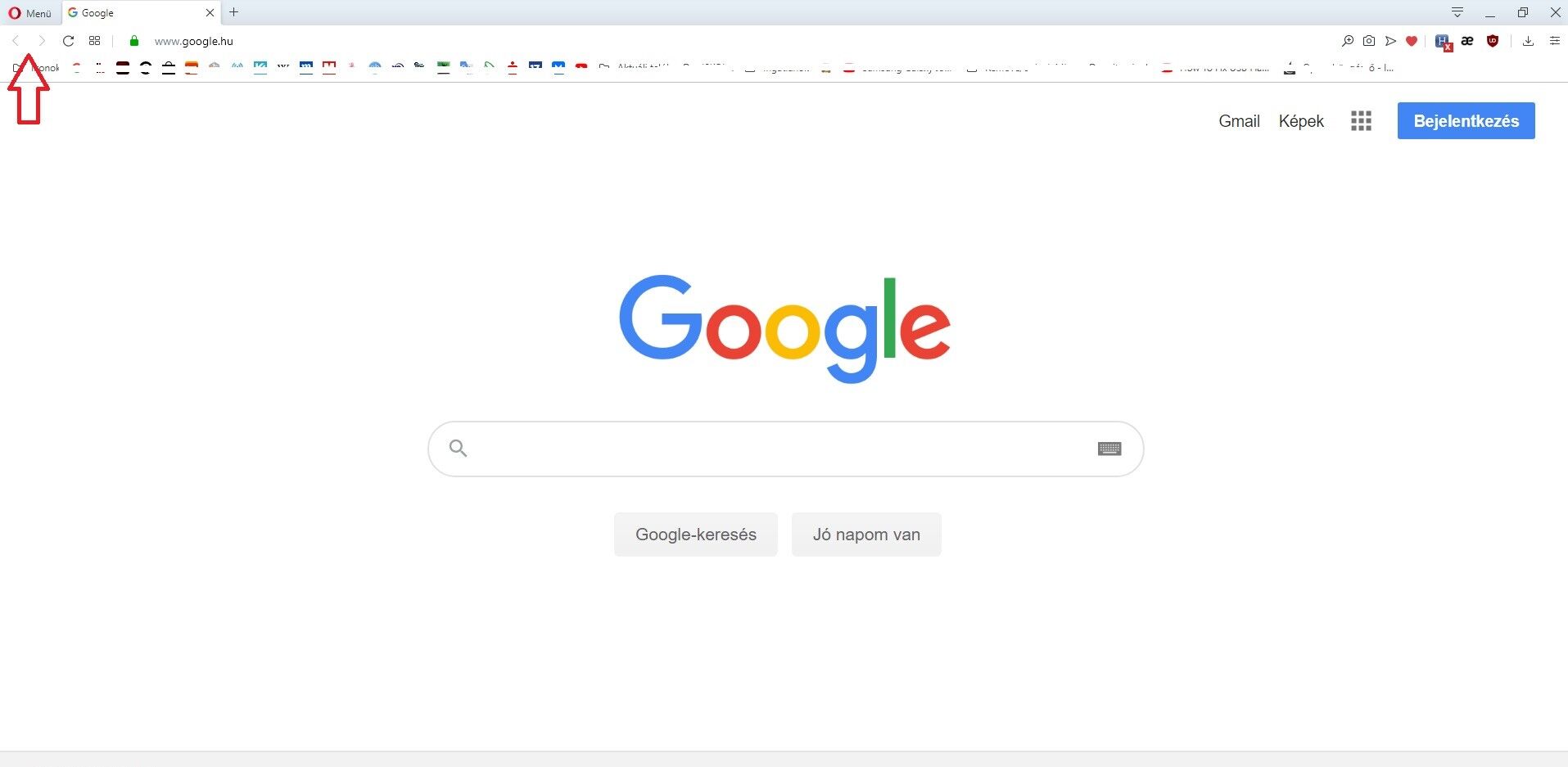Open a new tab with plus icon

234,12
